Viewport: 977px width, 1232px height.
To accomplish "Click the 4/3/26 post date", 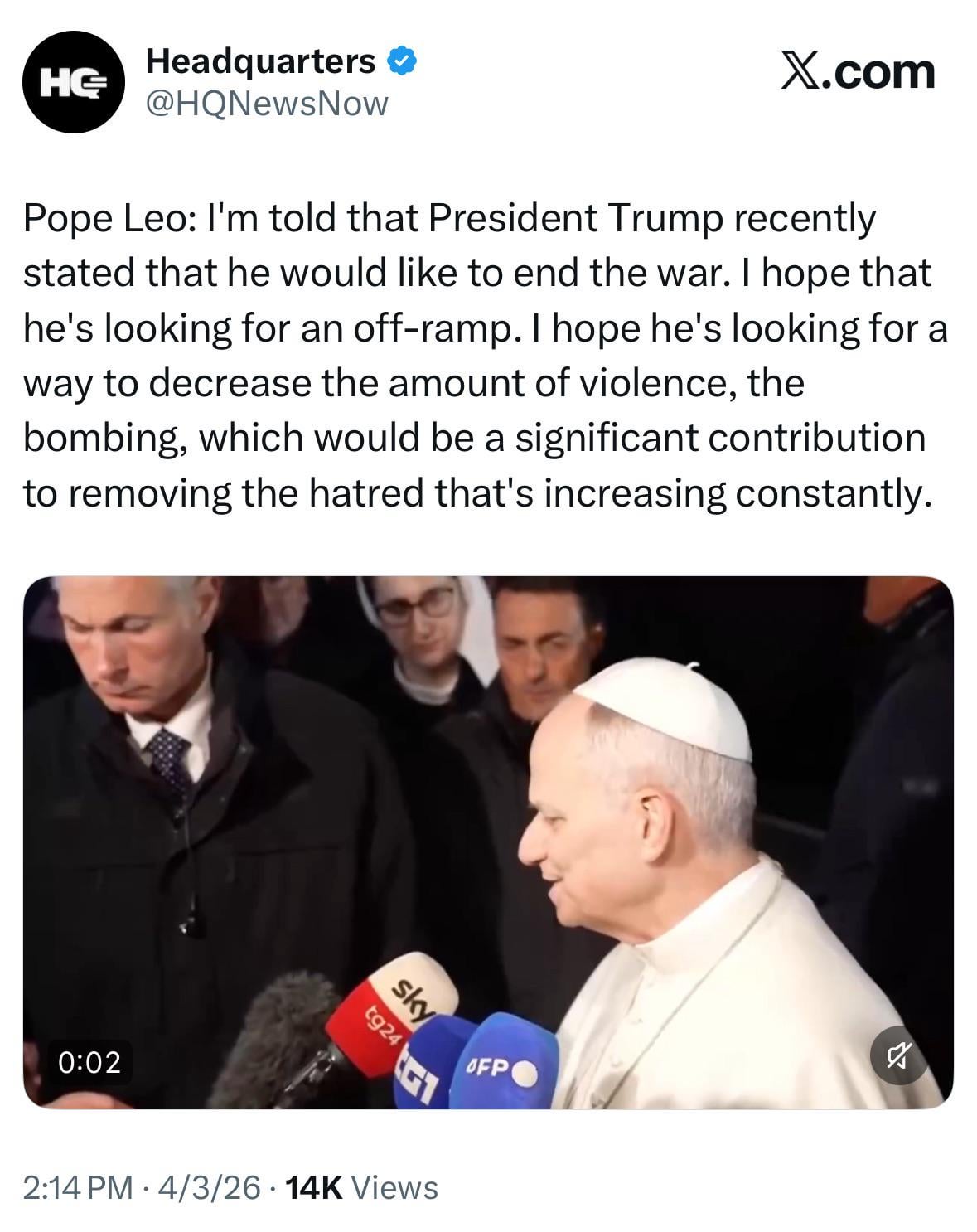I will click(x=207, y=1187).
